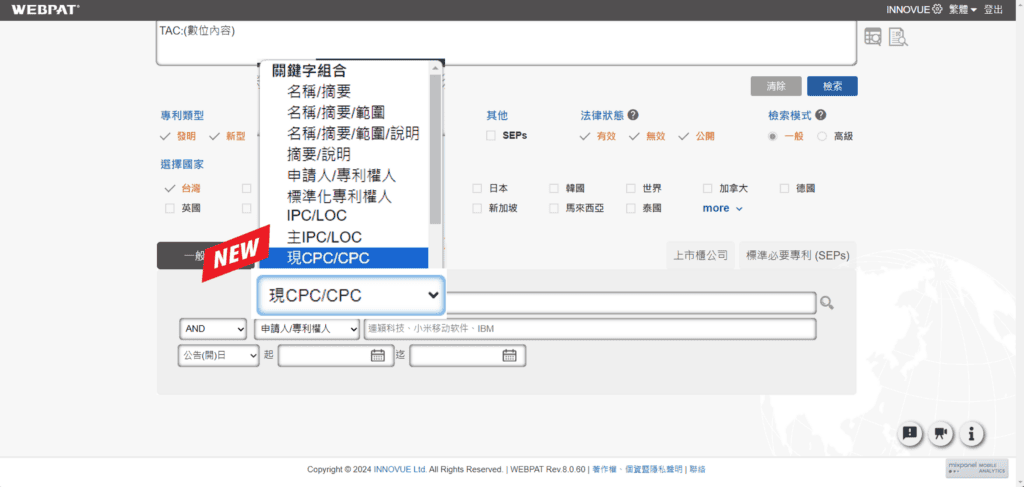
Task: Select the 高級 search mode radio button
Action: click(x=822, y=136)
